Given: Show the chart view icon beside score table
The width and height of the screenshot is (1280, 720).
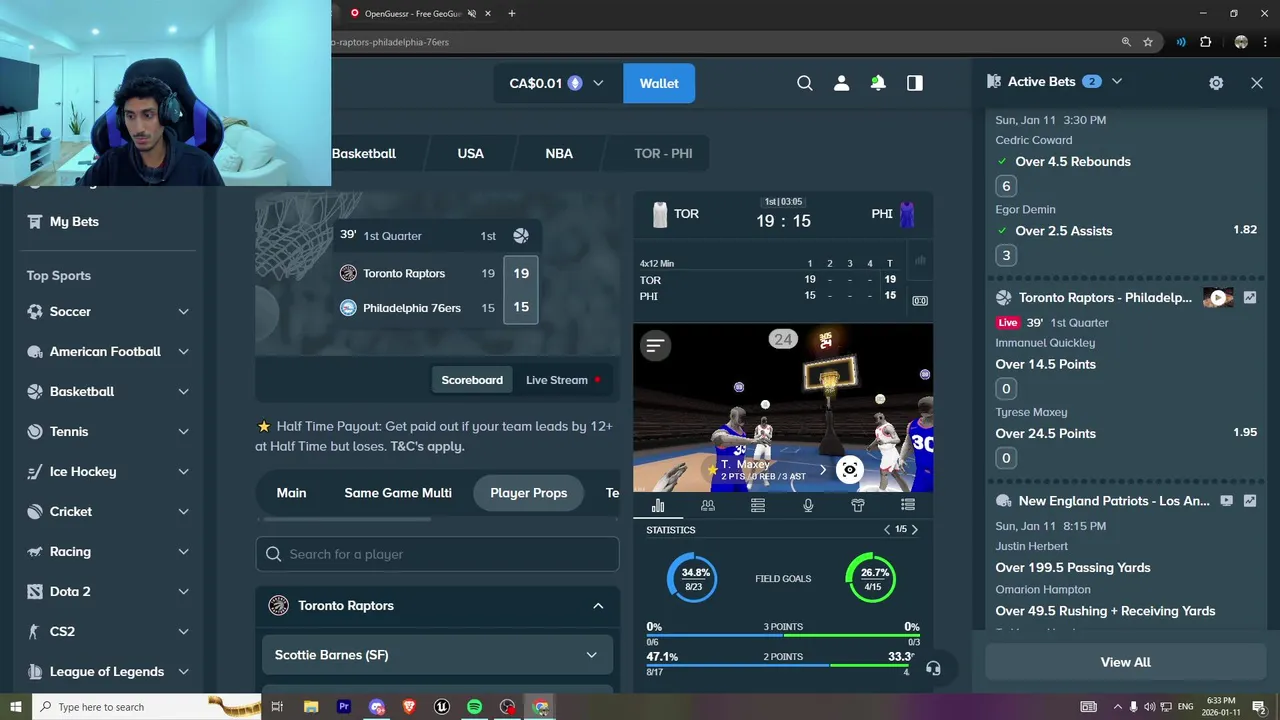Looking at the screenshot, I should click(920, 261).
